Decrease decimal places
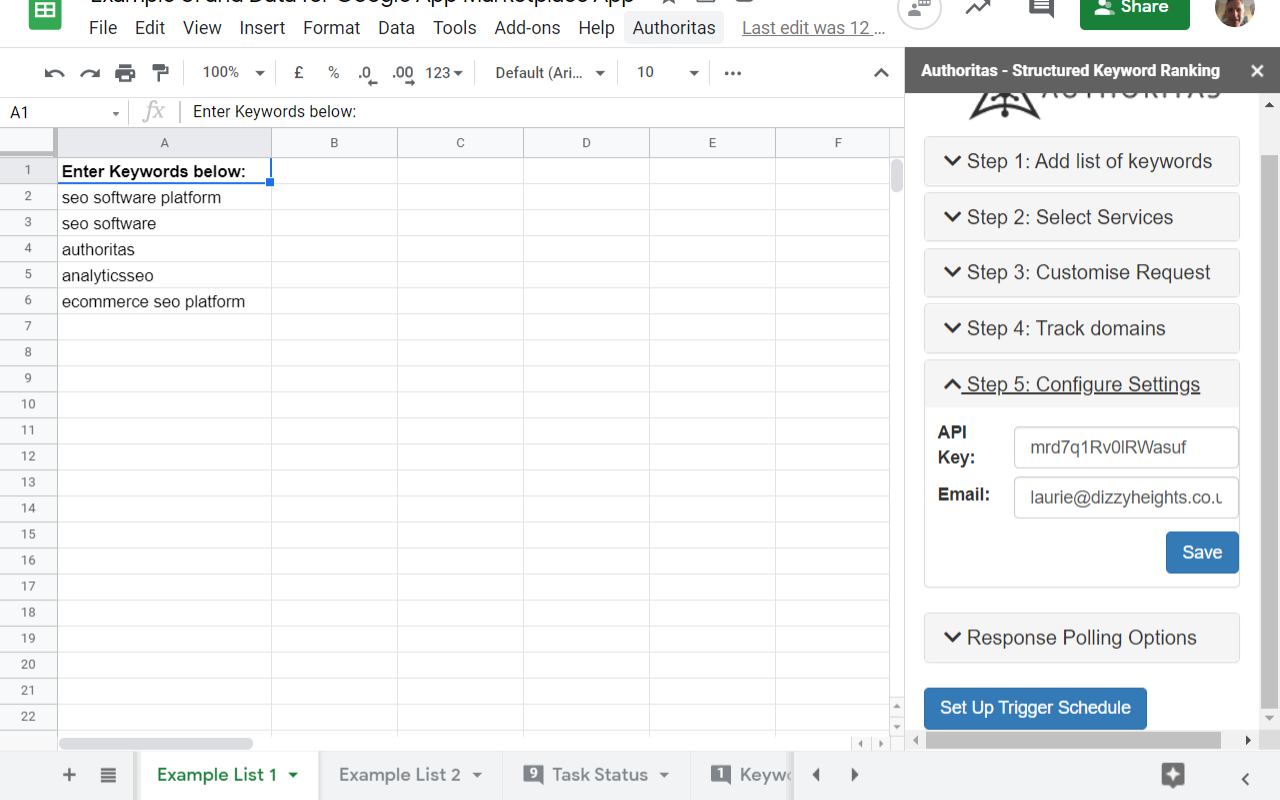The width and height of the screenshot is (1280, 800). 367,73
